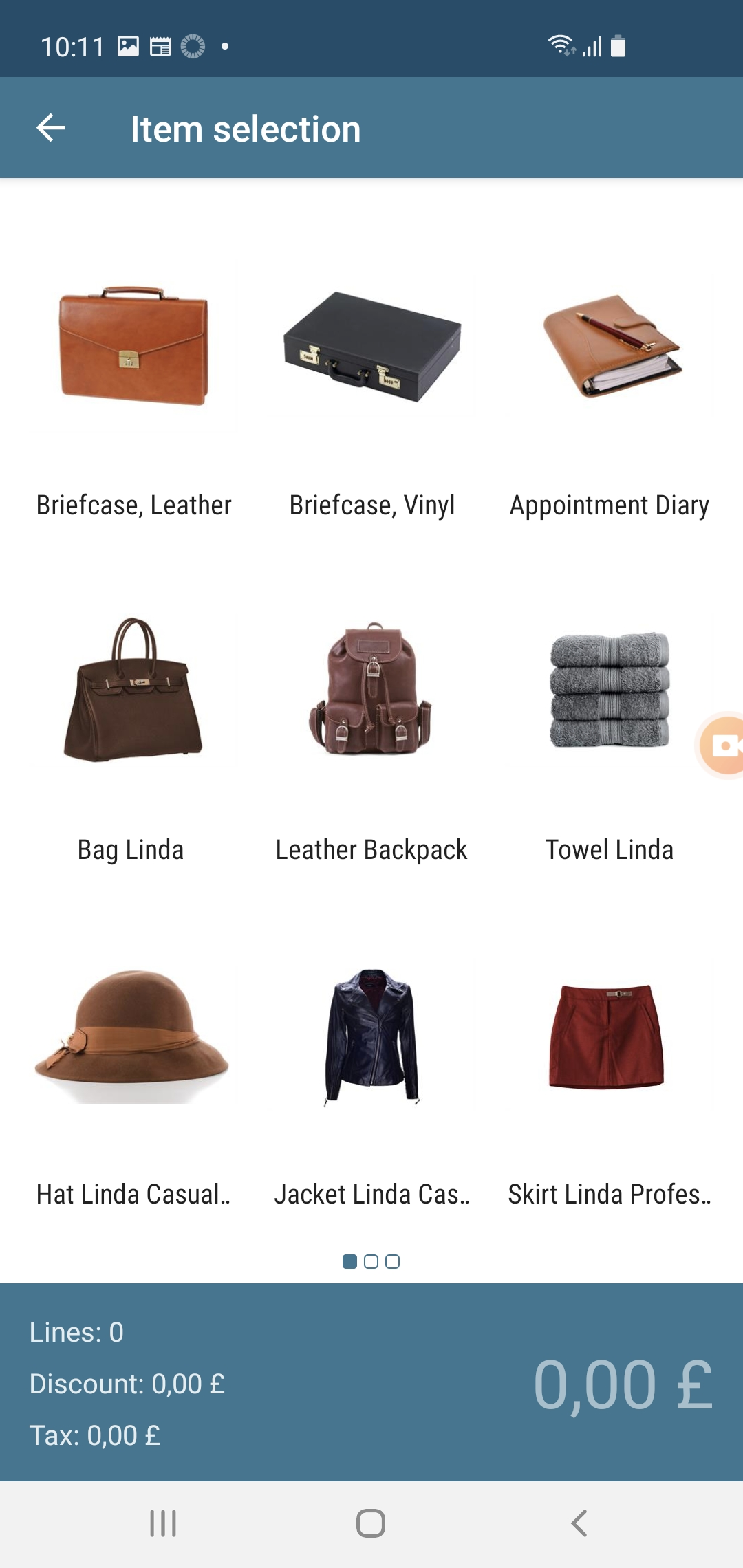Open the orange screen recorder floating button

point(722,745)
